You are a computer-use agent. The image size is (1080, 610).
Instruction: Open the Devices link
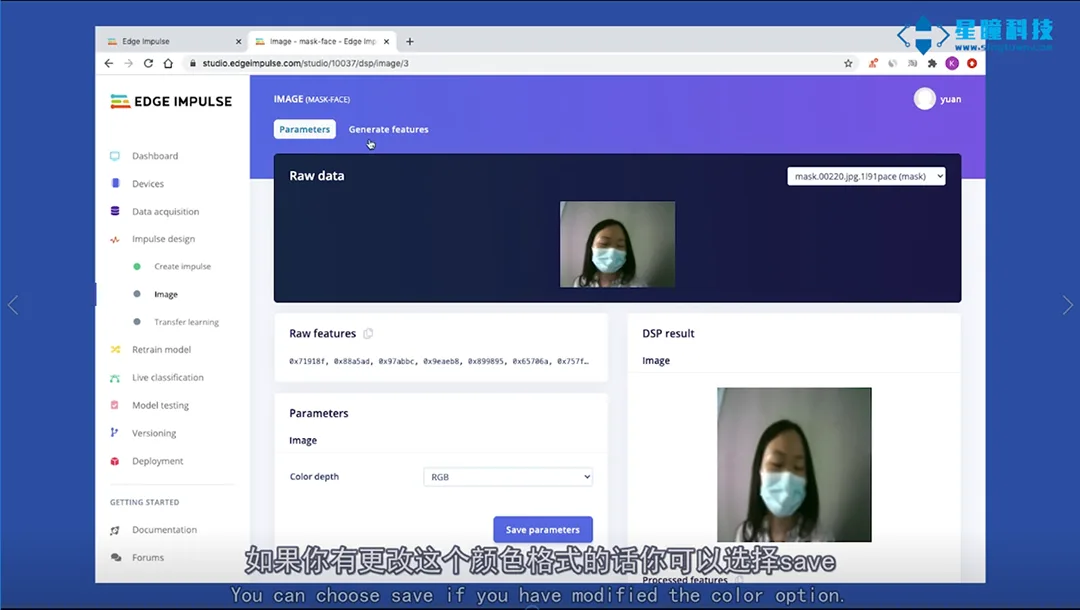147,184
